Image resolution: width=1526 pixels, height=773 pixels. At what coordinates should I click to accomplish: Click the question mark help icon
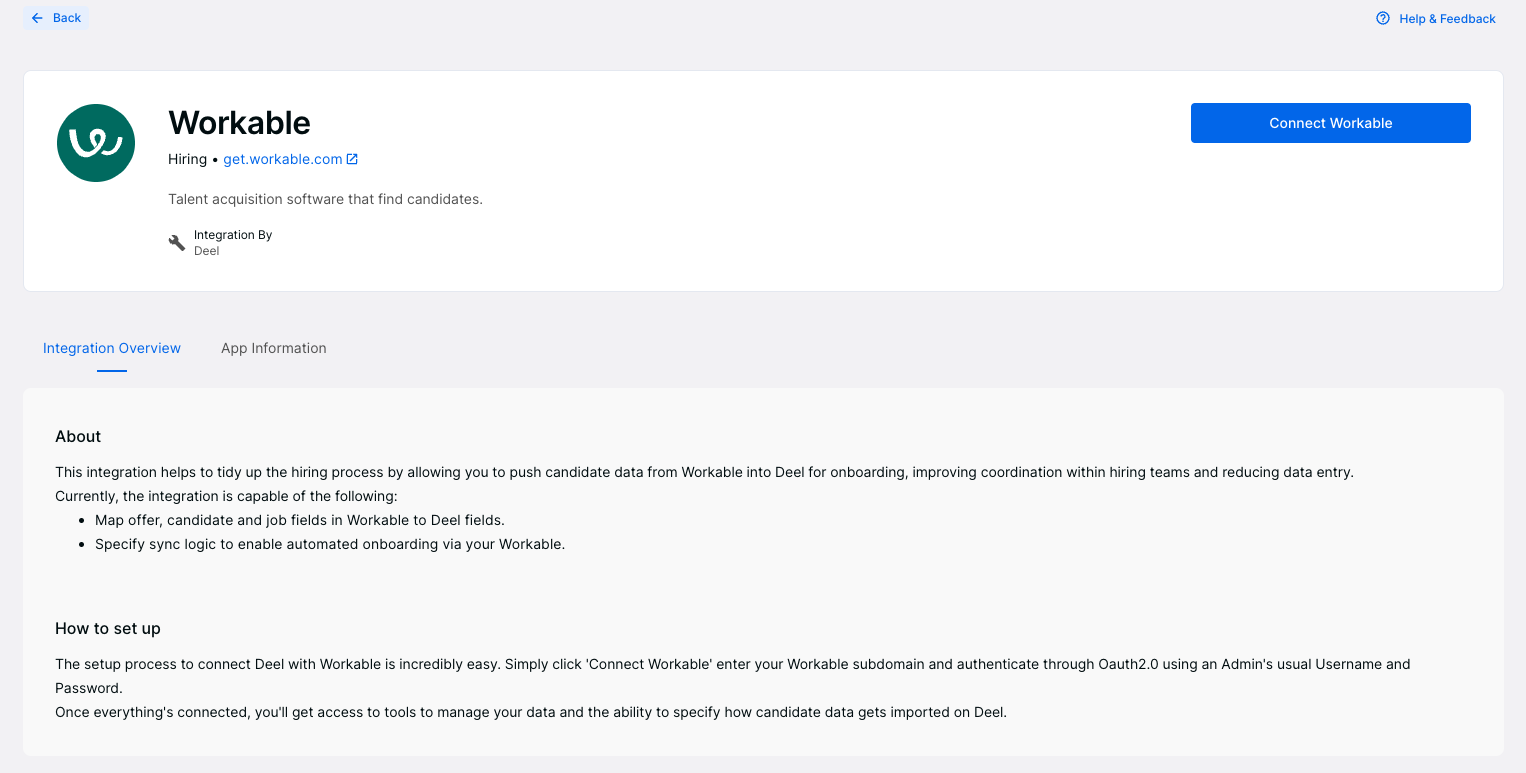[x=1383, y=18]
